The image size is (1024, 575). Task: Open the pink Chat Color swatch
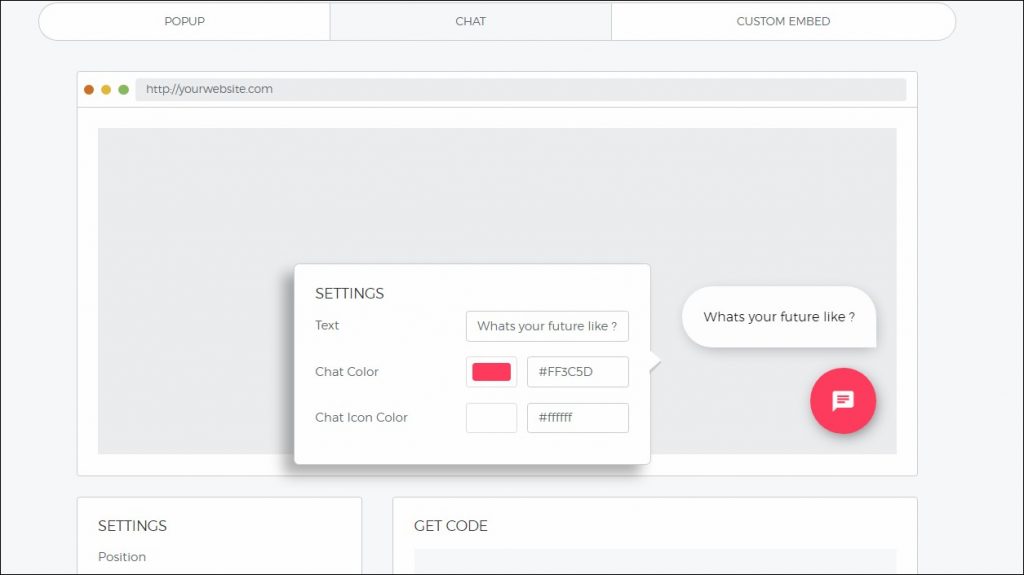491,372
